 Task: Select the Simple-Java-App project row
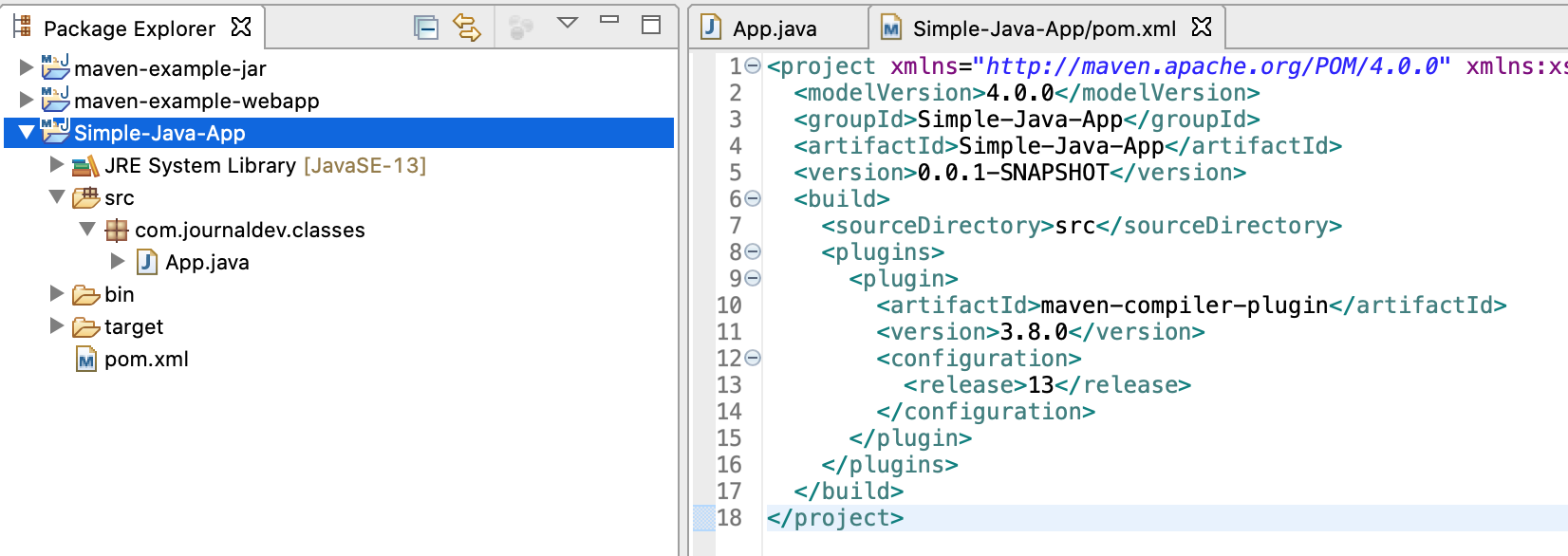click(339, 133)
